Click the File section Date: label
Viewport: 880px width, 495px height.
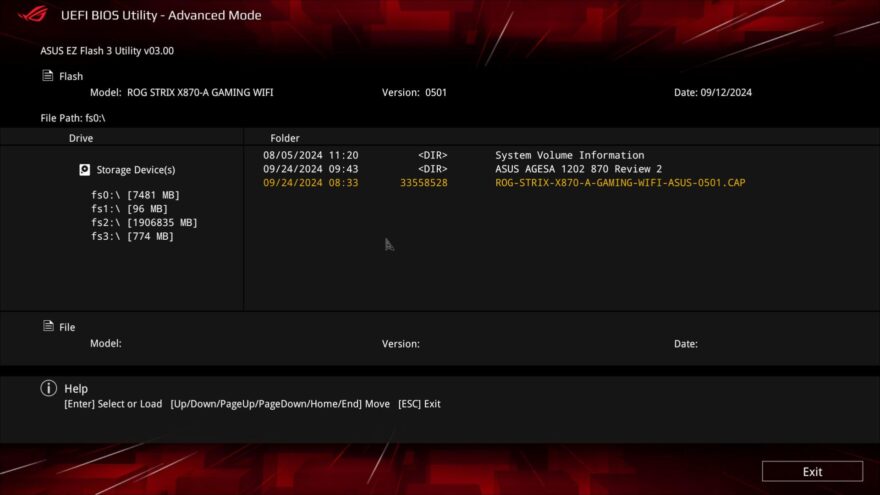click(686, 343)
